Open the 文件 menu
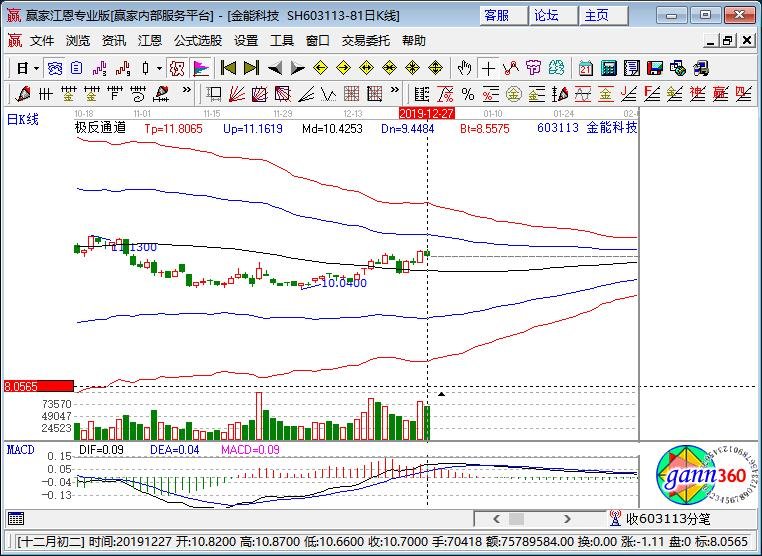Image resolution: width=762 pixels, height=556 pixels. coord(42,41)
